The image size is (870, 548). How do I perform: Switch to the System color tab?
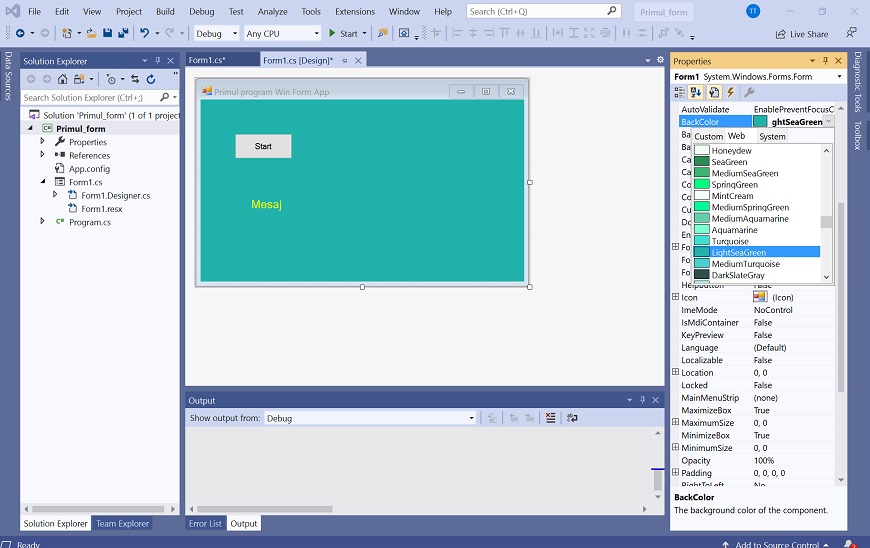click(772, 136)
